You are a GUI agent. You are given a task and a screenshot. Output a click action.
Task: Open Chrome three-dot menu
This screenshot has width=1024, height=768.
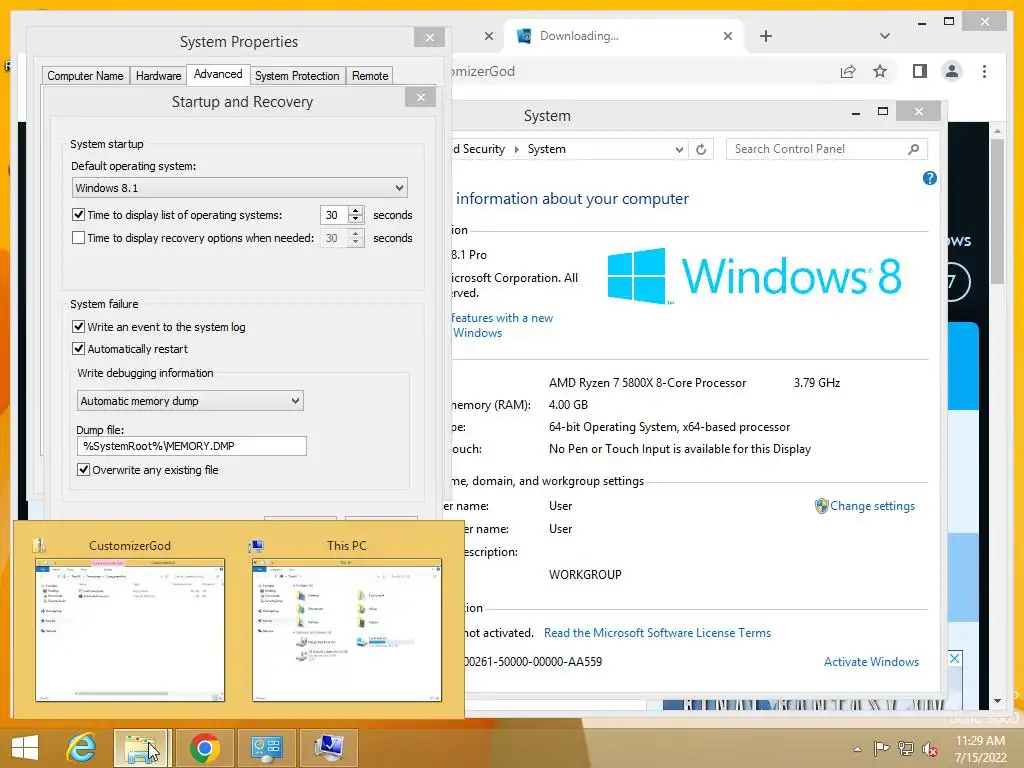tap(984, 71)
